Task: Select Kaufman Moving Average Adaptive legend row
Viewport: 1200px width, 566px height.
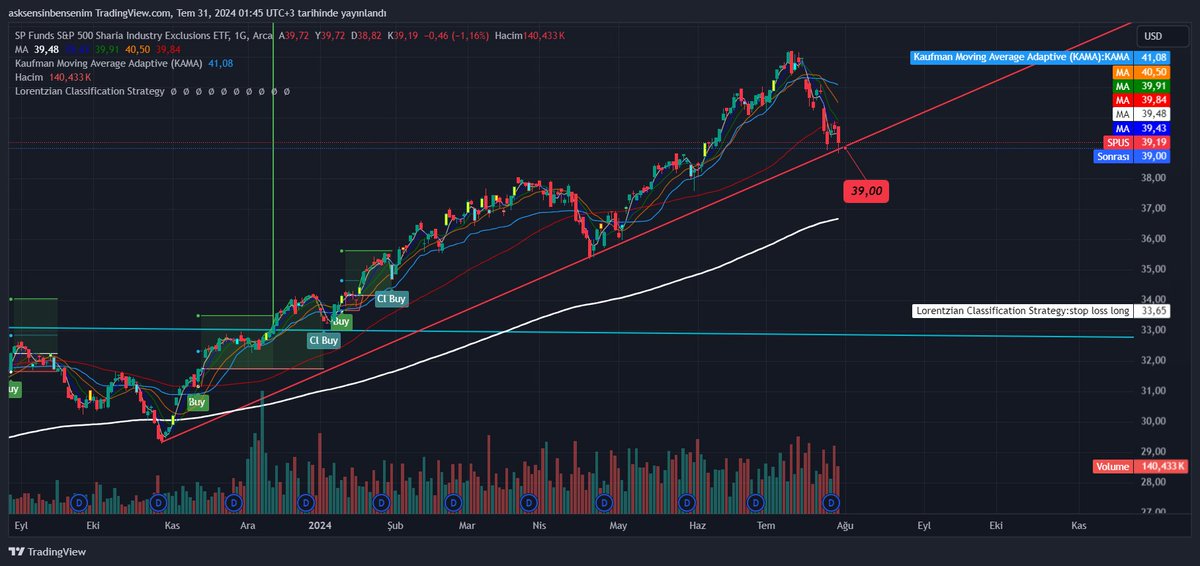Action: coord(125,63)
